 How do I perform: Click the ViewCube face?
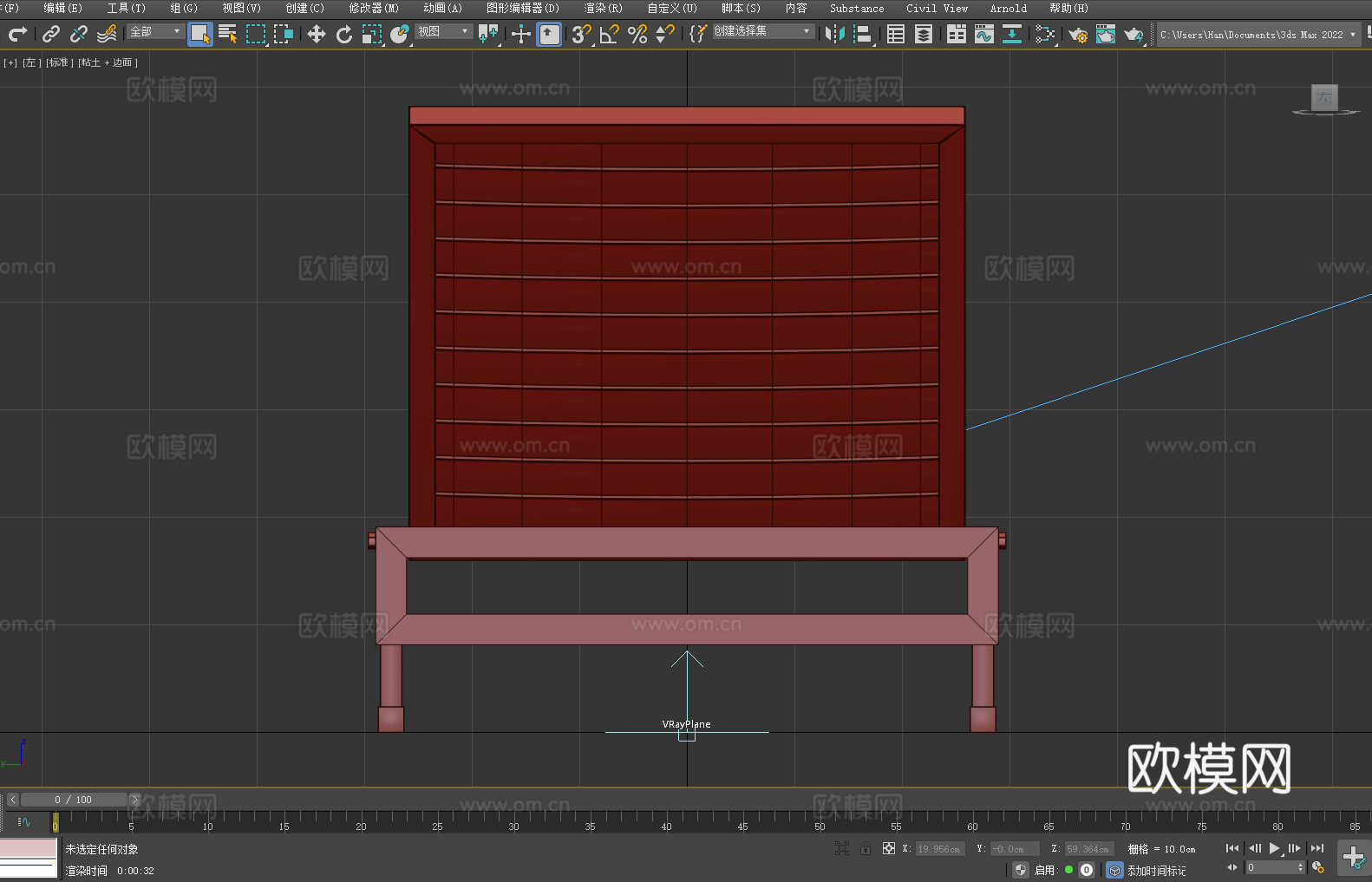(x=1324, y=97)
